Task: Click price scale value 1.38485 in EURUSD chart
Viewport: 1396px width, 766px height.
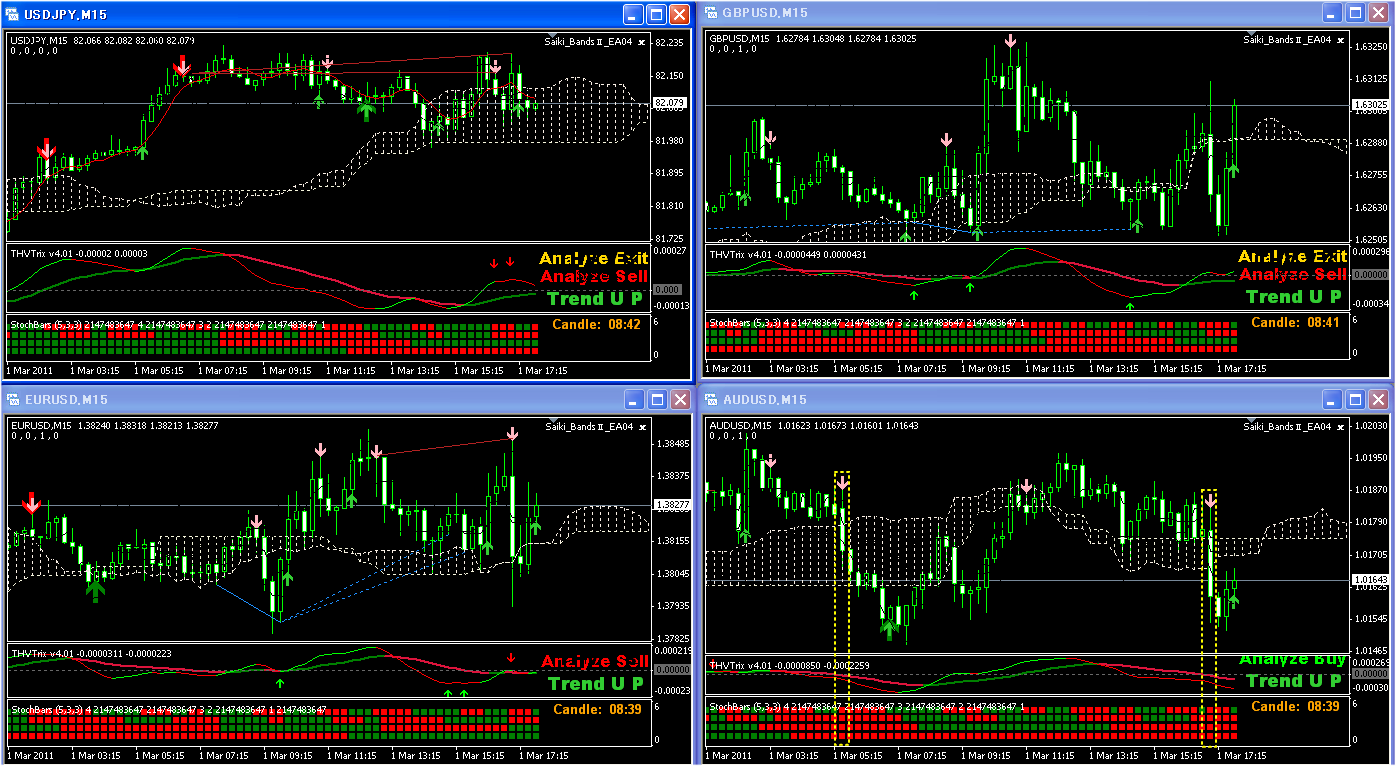Action: (671, 443)
